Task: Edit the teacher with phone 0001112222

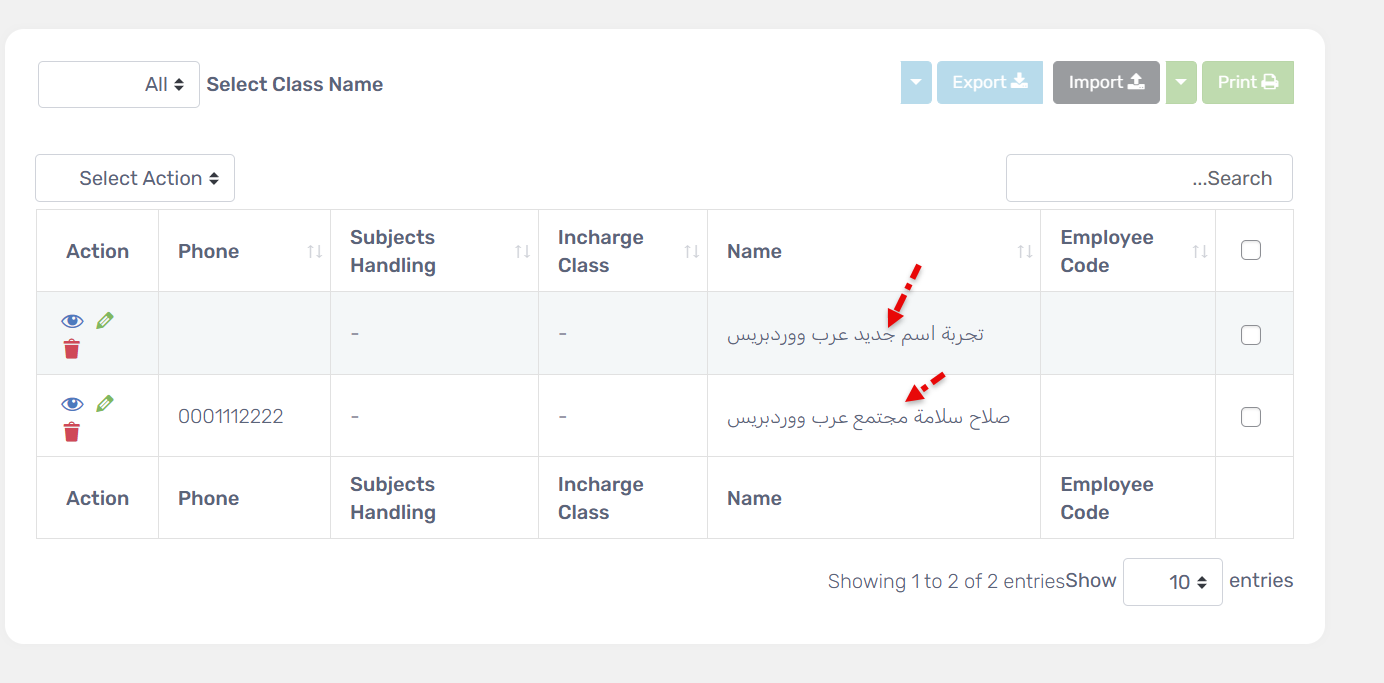Action: coord(105,404)
